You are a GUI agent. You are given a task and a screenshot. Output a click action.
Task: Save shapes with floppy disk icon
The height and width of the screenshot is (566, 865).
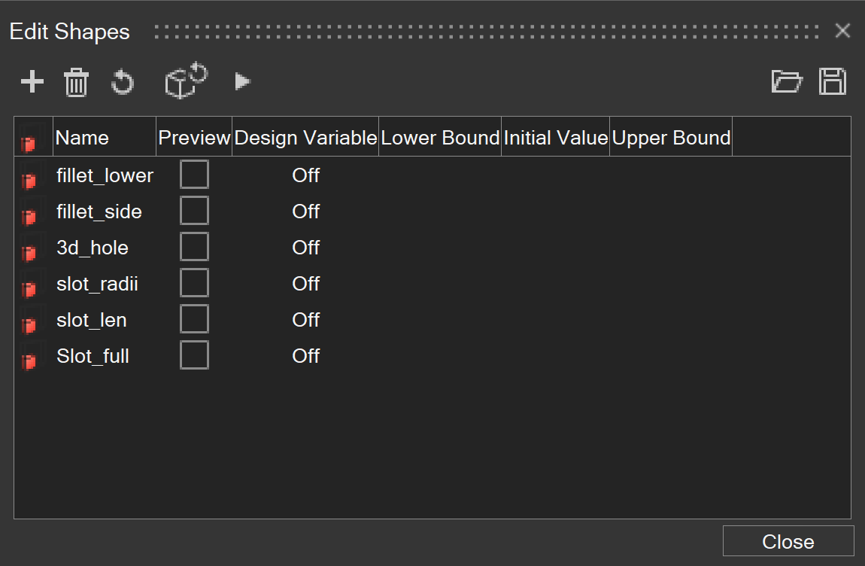[832, 82]
